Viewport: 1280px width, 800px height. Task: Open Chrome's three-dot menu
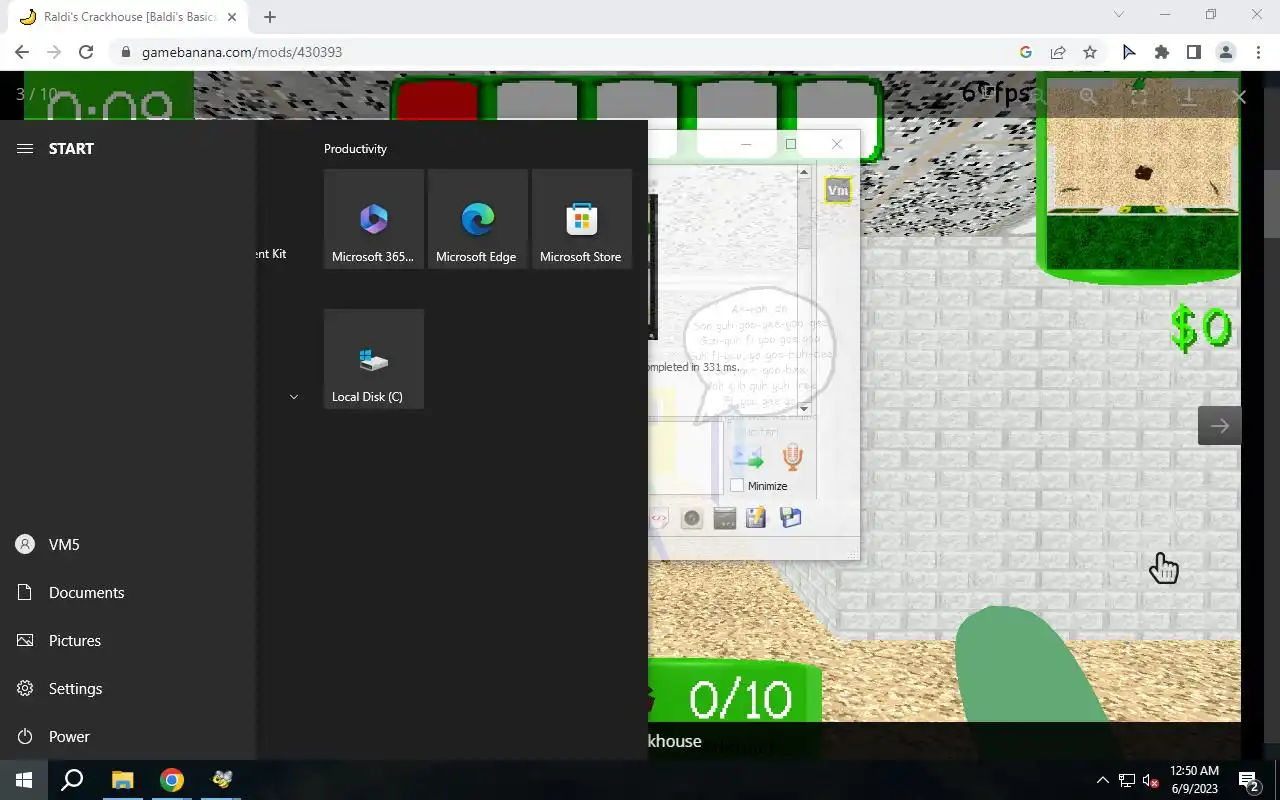(x=1257, y=52)
